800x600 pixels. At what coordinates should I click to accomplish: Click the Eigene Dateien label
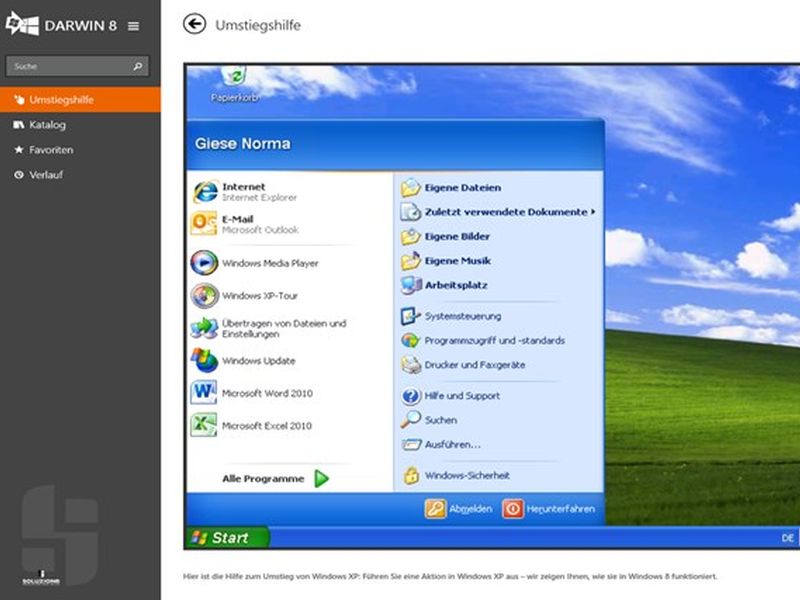click(463, 188)
